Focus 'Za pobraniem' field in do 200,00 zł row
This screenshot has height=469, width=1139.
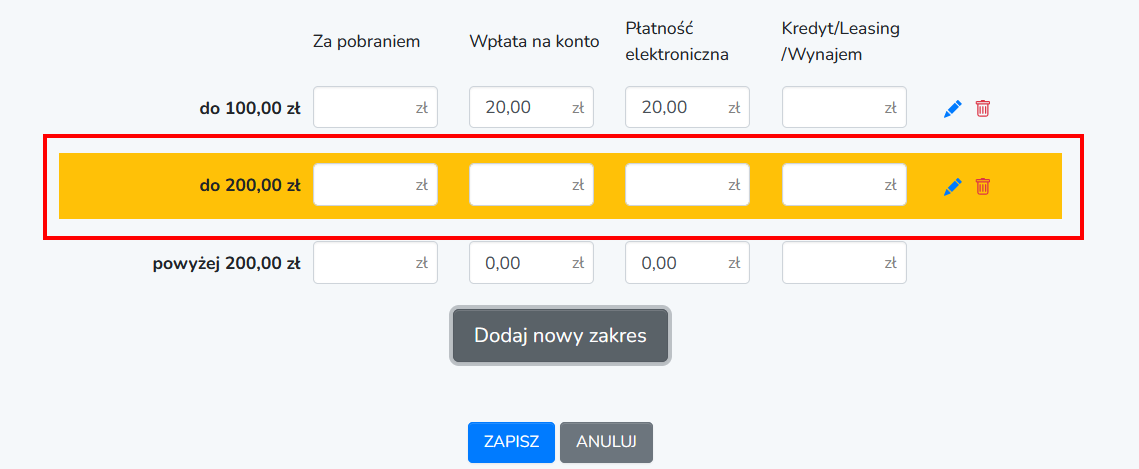(x=376, y=184)
